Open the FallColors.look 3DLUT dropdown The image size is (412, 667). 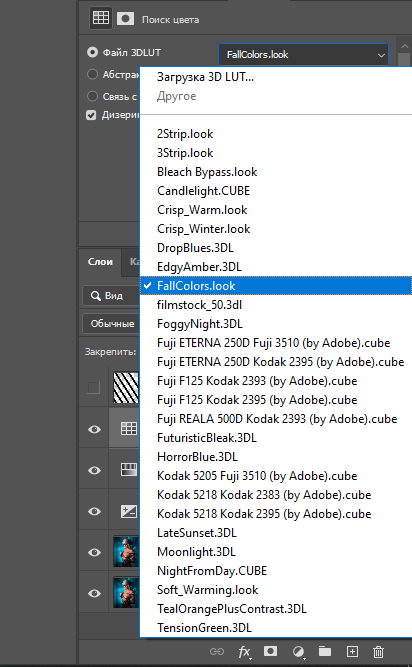(x=304, y=55)
